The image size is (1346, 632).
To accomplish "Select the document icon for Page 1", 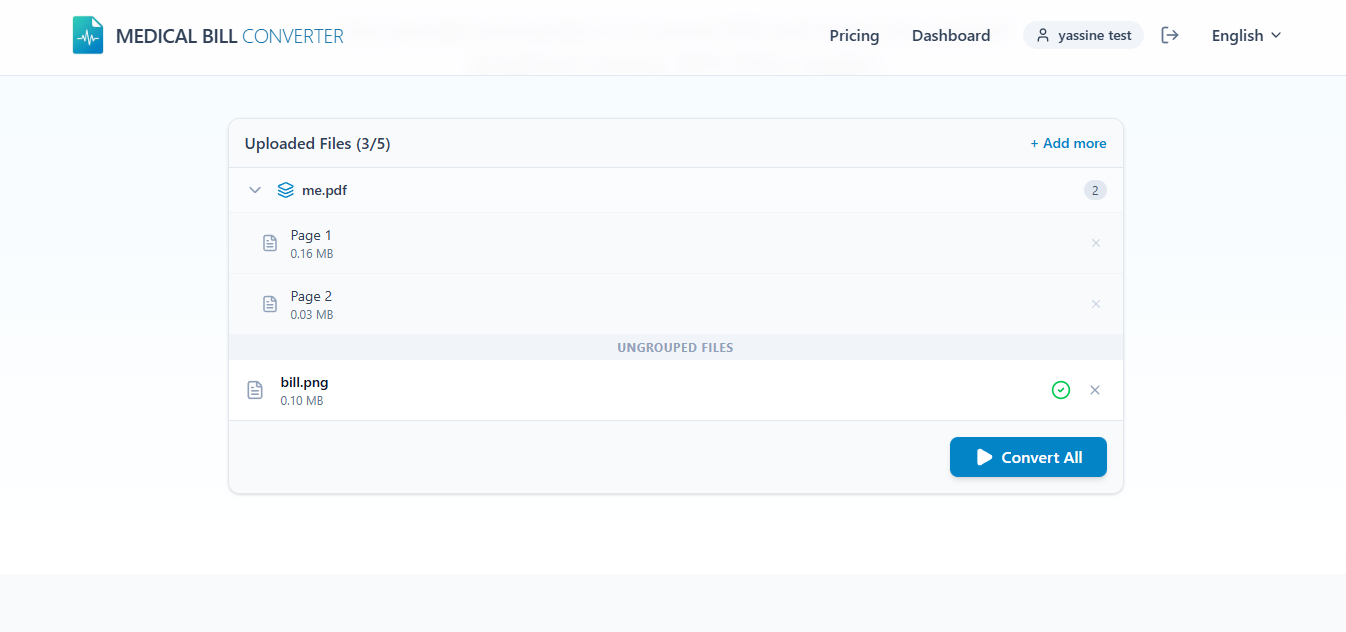I will pyautogui.click(x=270, y=242).
